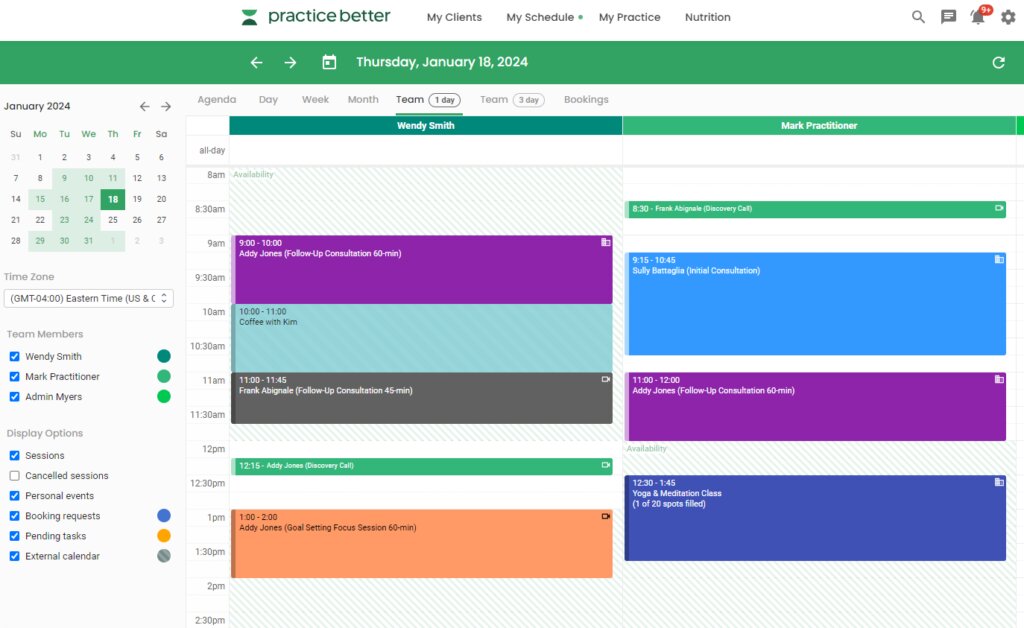Open the Time Zone dropdown
This screenshot has height=628, width=1024.
click(88, 298)
